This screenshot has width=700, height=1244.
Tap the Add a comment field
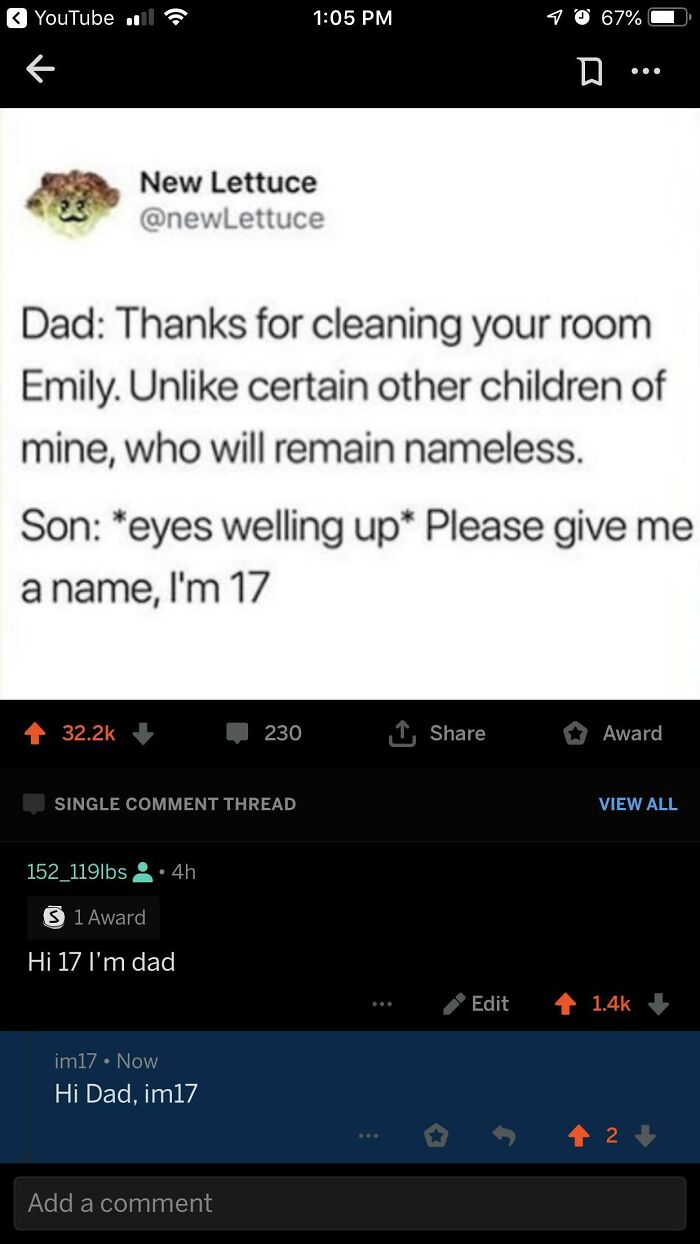pyautogui.click(x=350, y=1203)
